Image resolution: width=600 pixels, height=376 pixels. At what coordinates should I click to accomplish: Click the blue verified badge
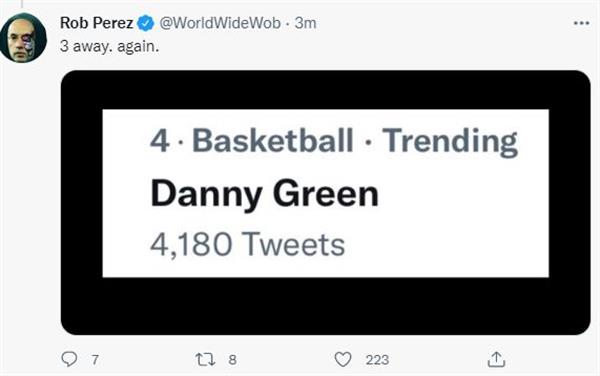(x=145, y=23)
